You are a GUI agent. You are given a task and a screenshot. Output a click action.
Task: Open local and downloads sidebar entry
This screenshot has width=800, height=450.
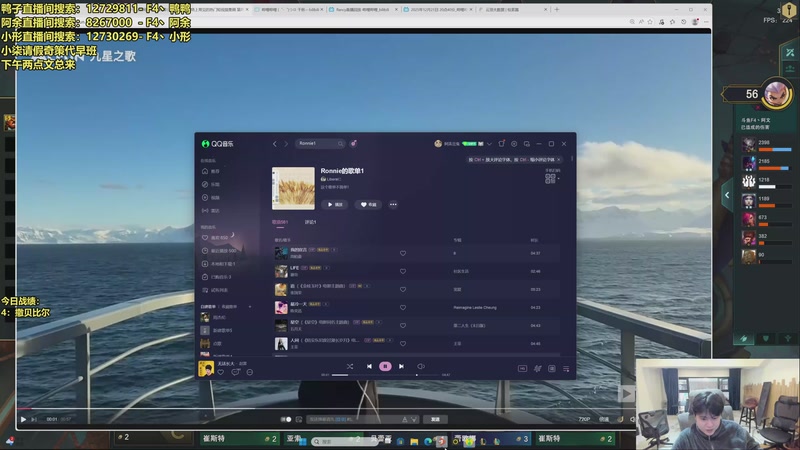click(x=218, y=264)
